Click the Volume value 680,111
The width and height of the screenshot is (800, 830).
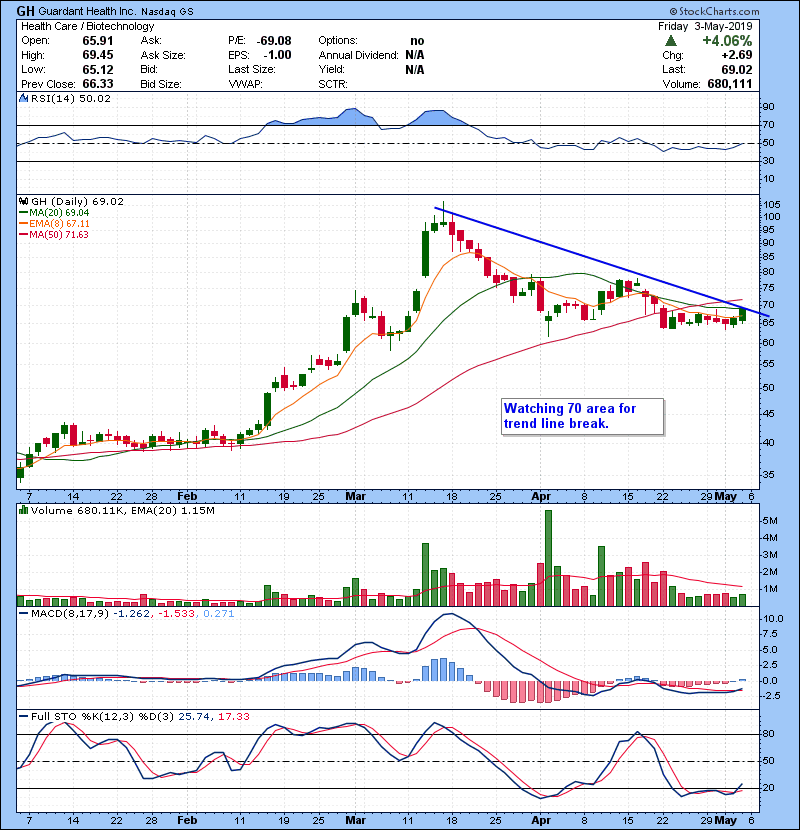pyautogui.click(x=730, y=84)
